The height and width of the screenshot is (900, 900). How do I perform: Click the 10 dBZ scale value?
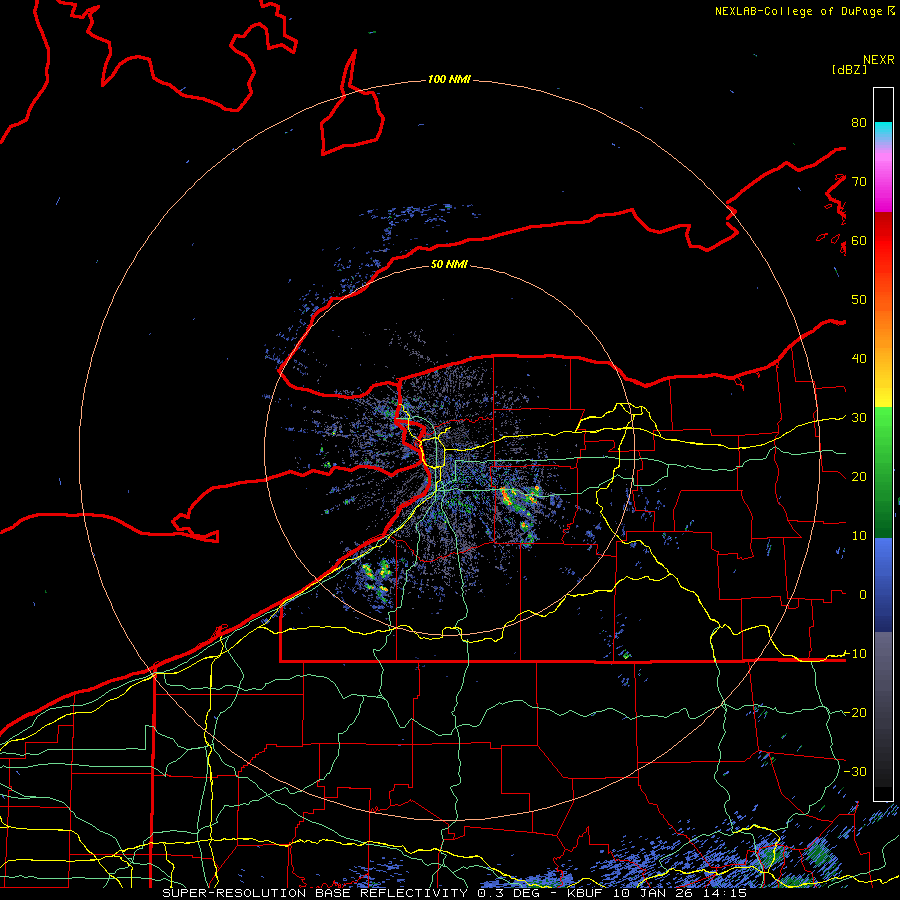coord(859,536)
